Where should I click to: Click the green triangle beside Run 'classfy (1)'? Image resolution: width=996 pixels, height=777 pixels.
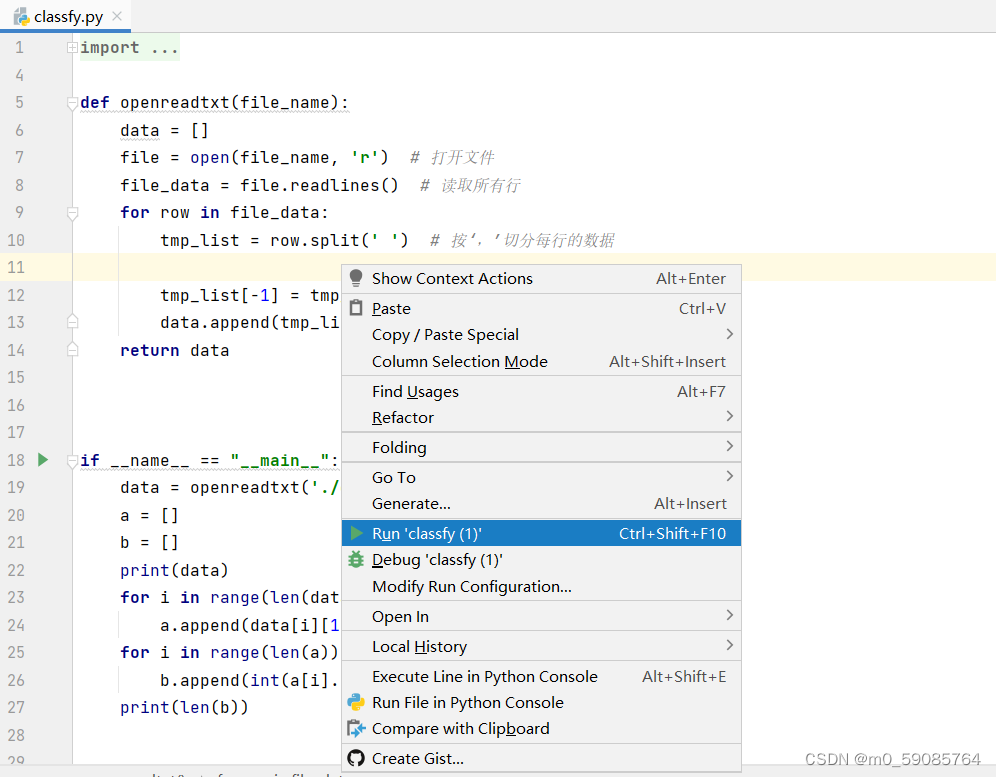point(357,534)
